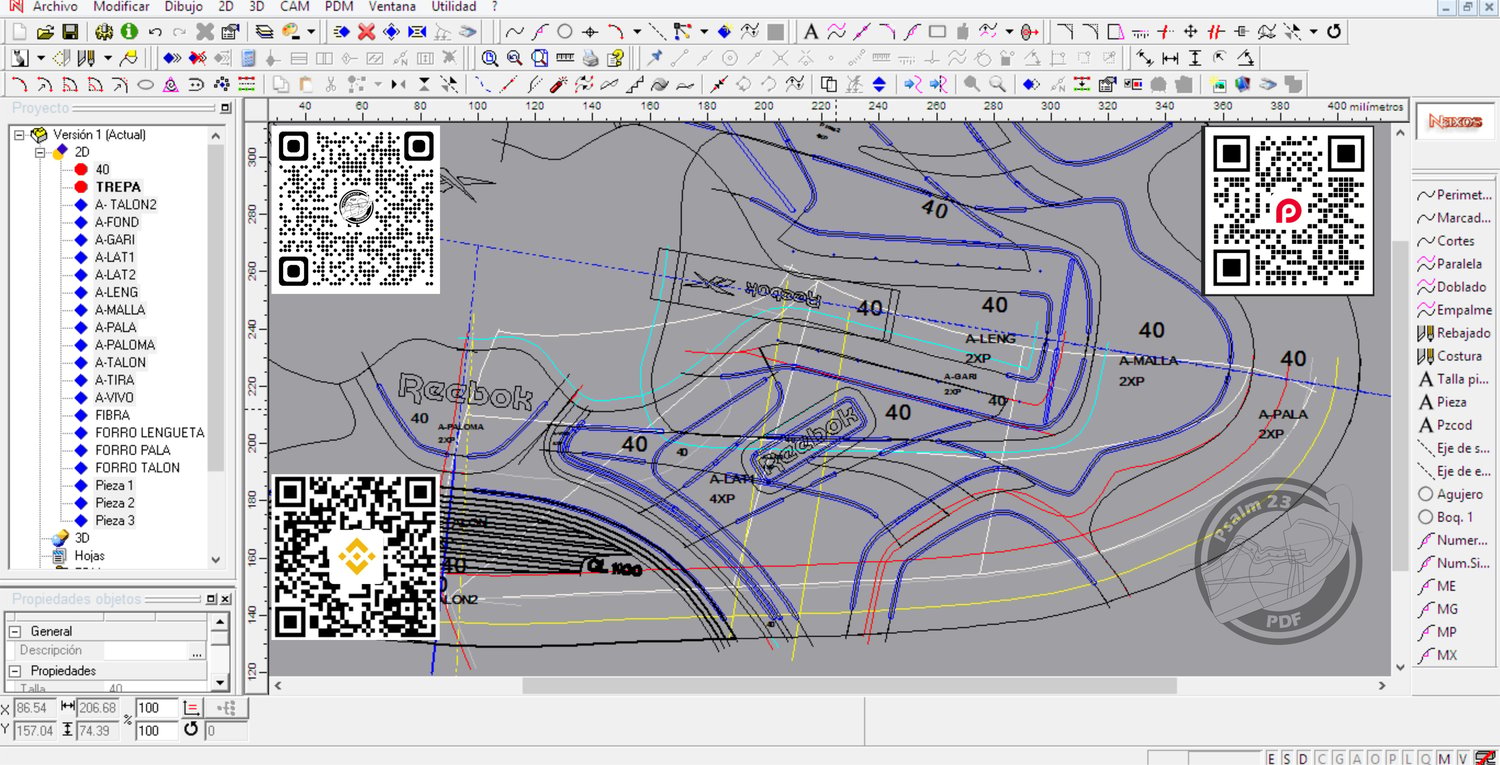Toggle letter V in status bar
This screenshot has height=765, width=1500.
tap(1463, 759)
